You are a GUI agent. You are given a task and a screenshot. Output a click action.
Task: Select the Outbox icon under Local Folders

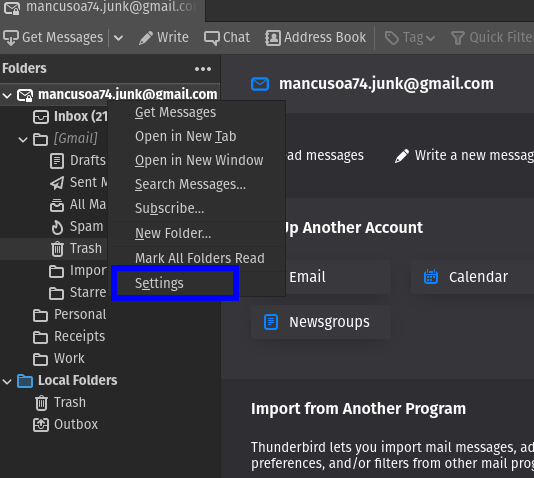click(x=41, y=425)
